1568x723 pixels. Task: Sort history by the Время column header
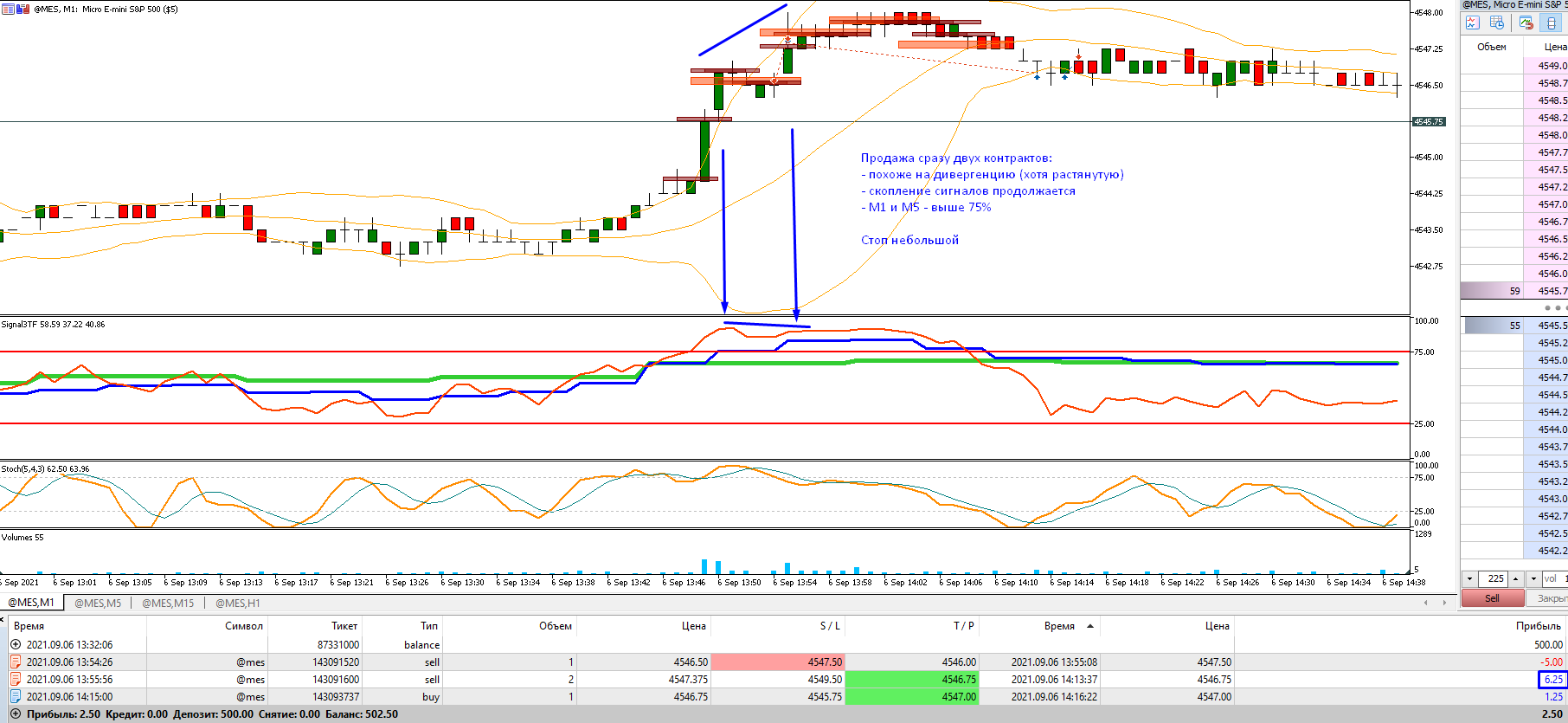pyautogui.click(x=29, y=625)
